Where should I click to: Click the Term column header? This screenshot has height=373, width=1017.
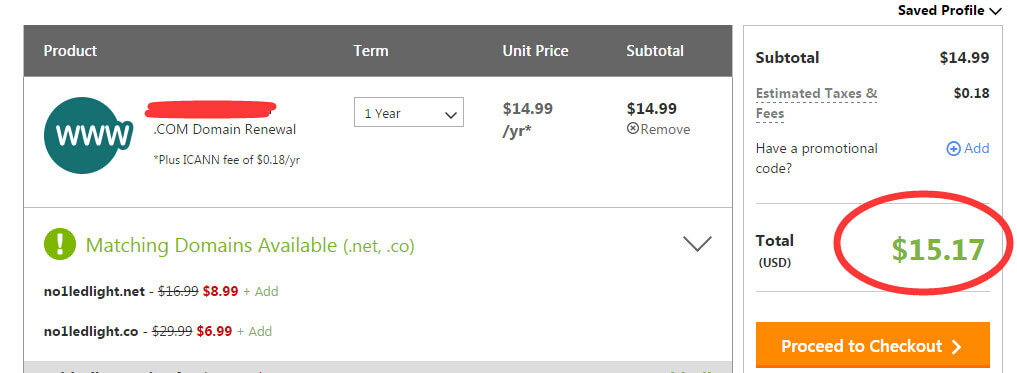[371, 51]
